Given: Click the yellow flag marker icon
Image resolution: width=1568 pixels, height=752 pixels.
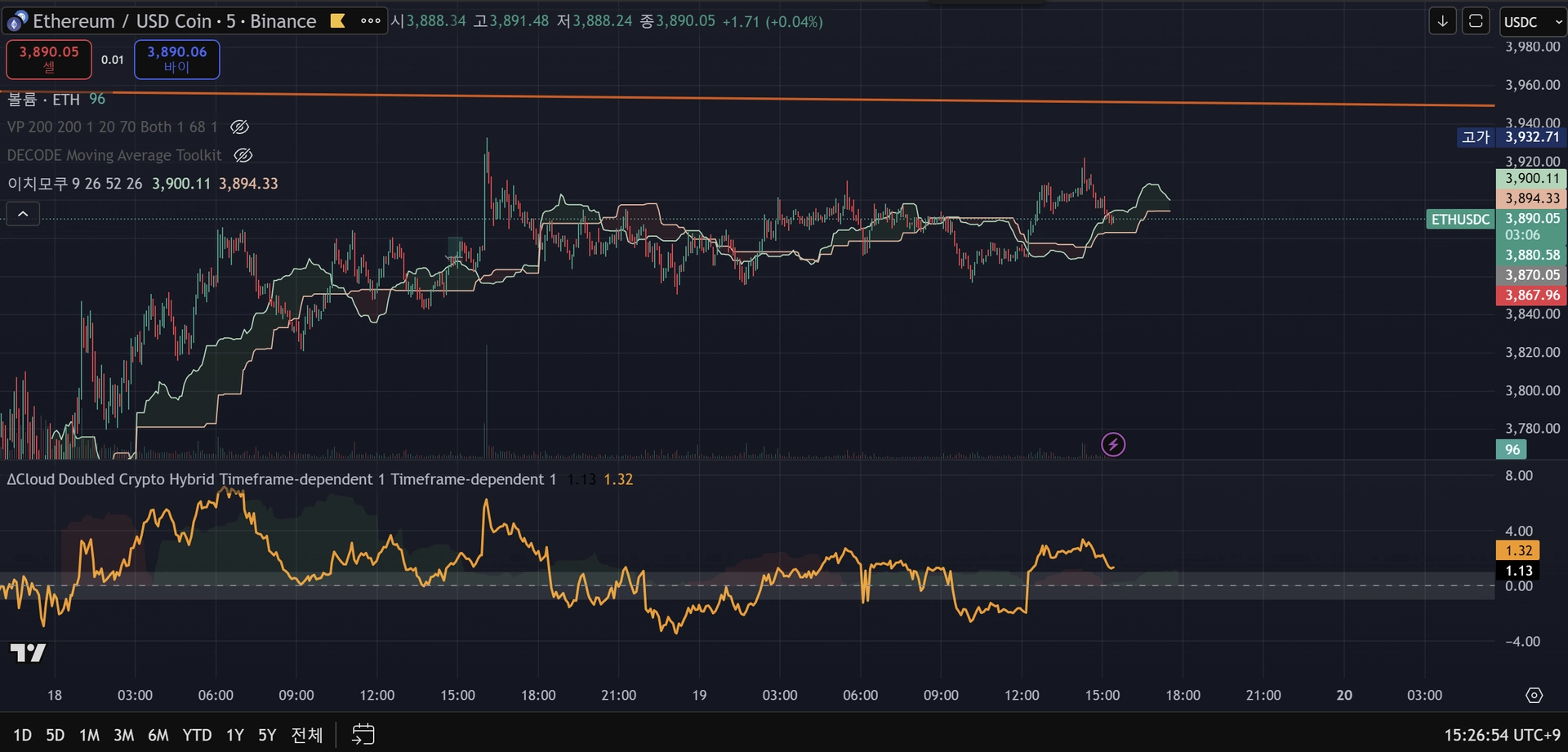Looking at the screenshot, I should pos(337,21).
